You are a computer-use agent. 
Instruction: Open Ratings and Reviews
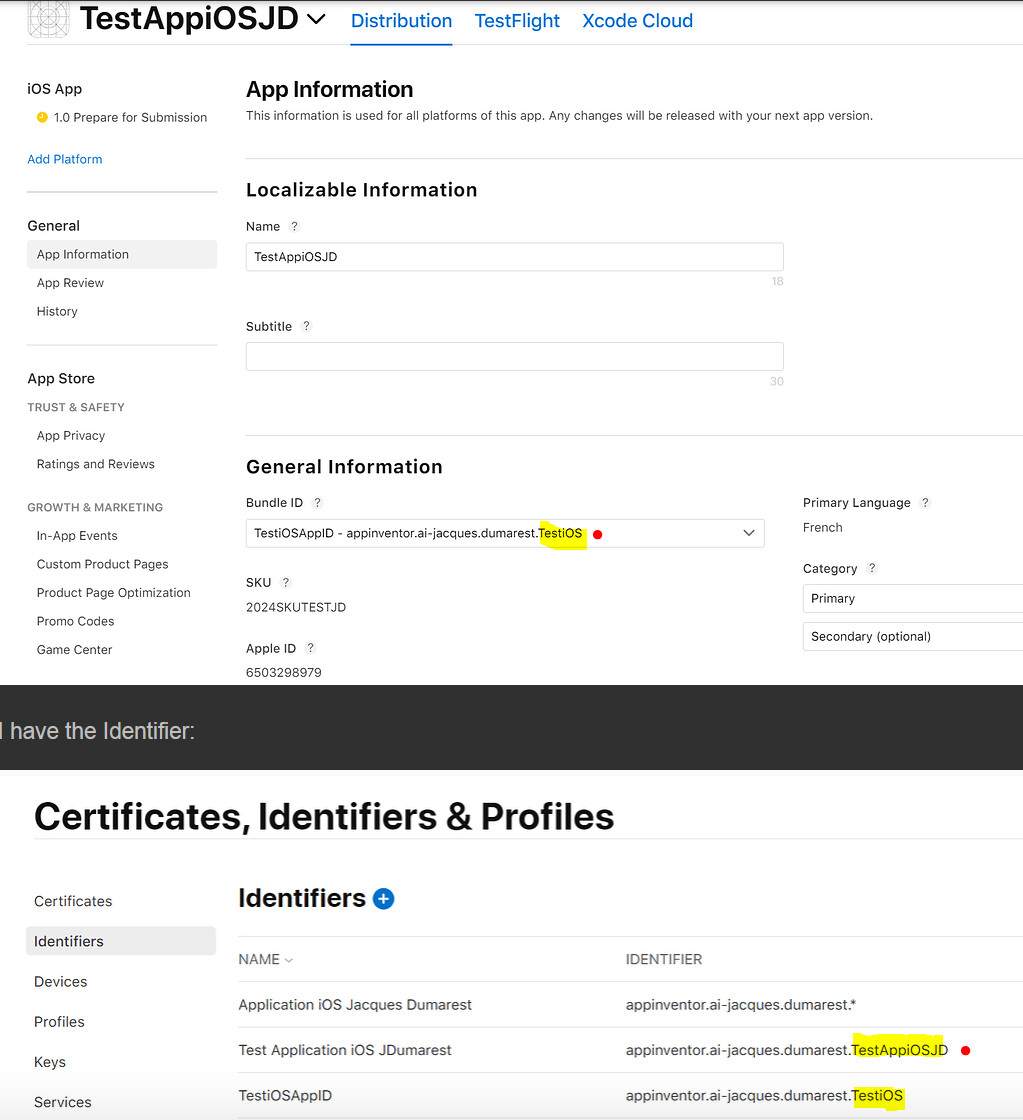pos(96,464)
